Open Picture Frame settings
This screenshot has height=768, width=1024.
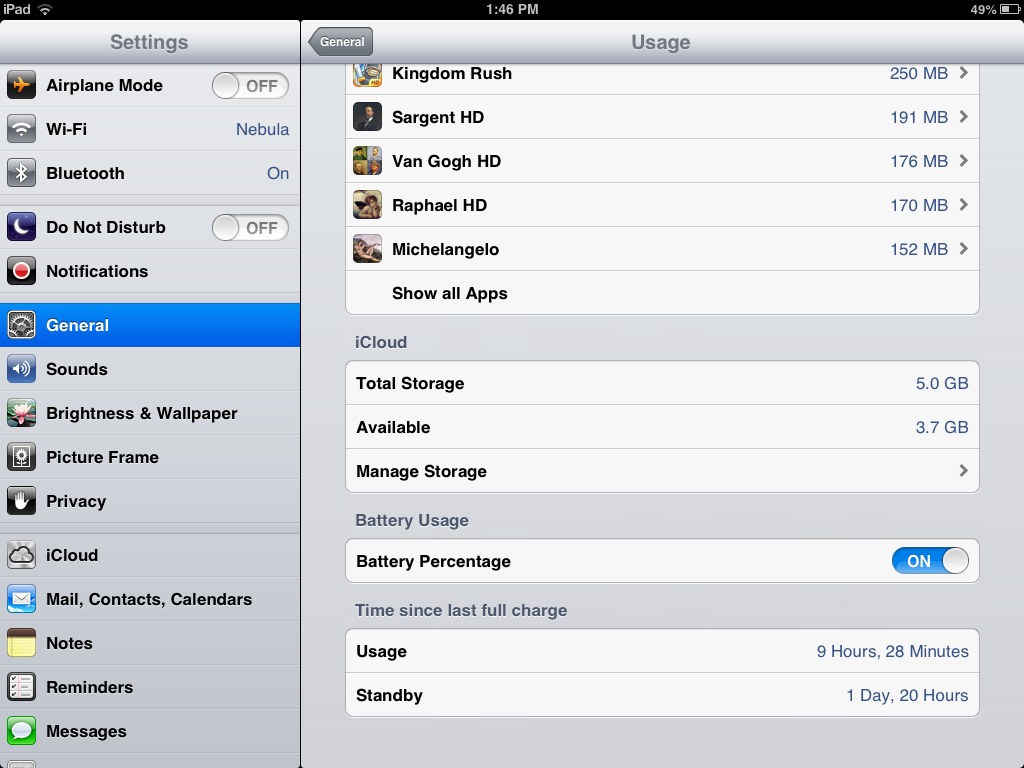(x=150, y=457)
